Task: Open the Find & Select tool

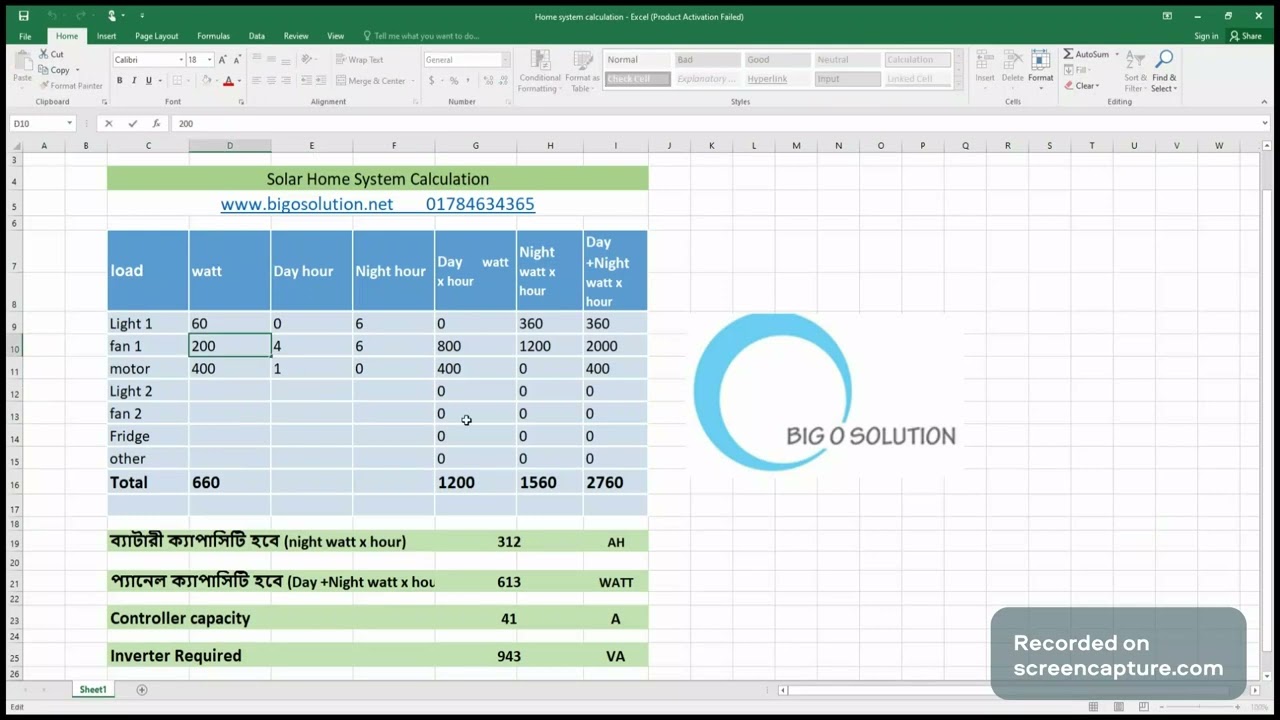Action: [x=1164, y=71]
